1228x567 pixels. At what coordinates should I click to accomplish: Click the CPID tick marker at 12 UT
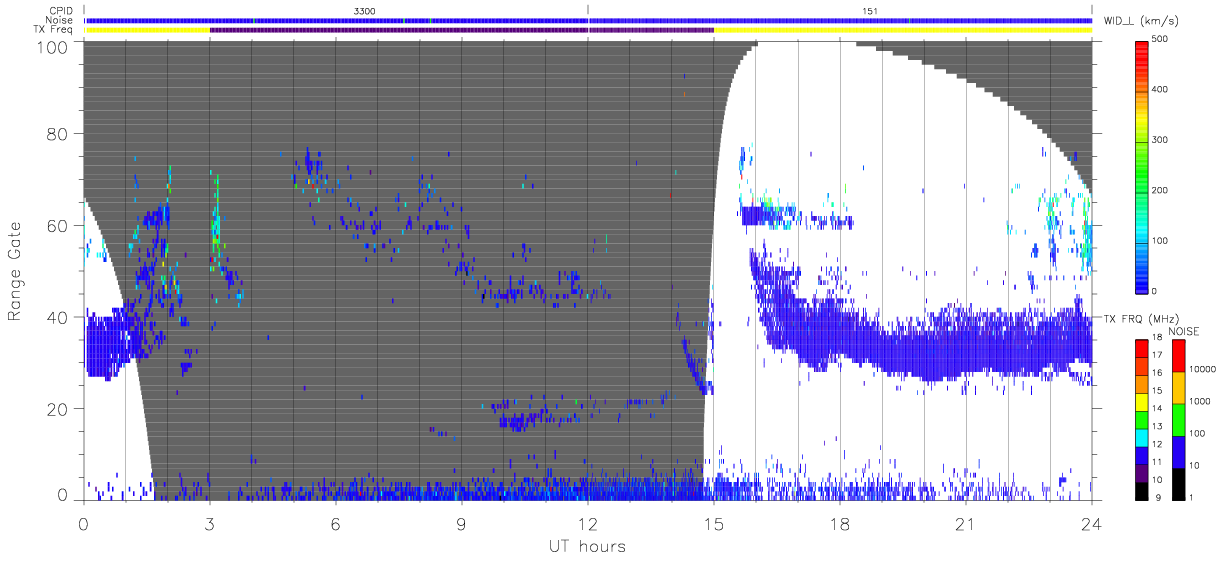tap(588, 10)
